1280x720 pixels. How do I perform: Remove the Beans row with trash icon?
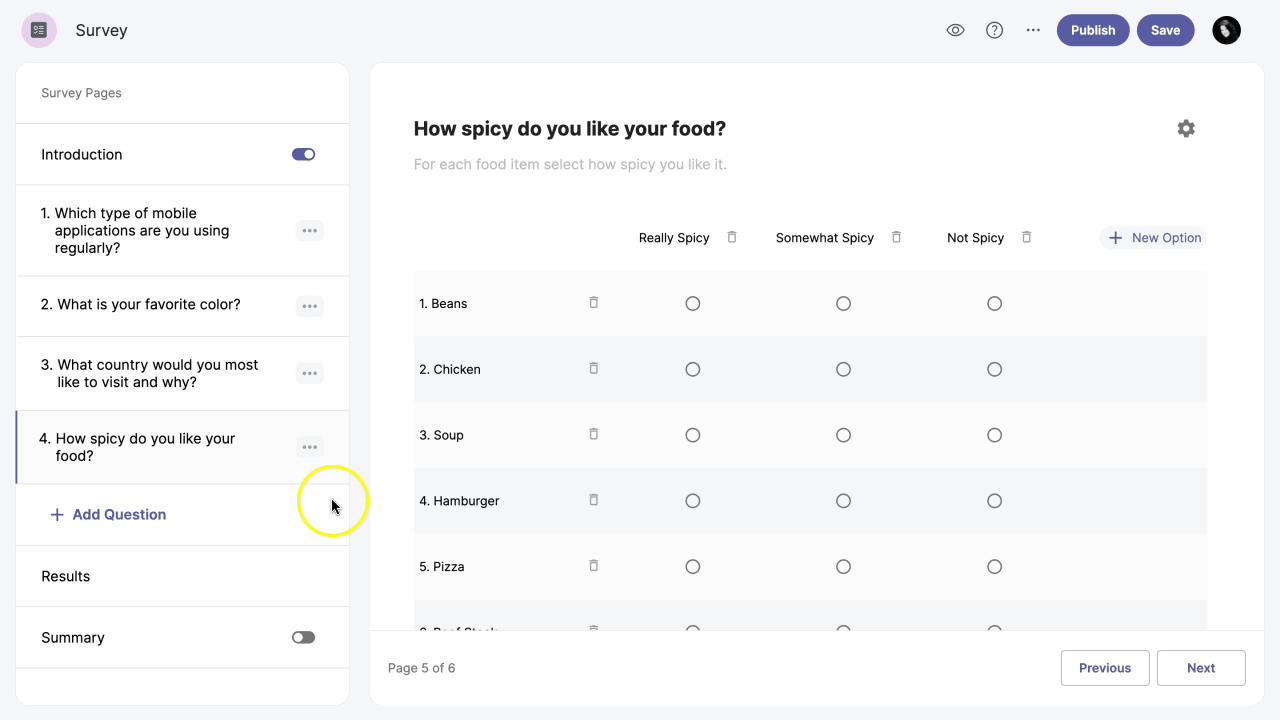(593, 302)
